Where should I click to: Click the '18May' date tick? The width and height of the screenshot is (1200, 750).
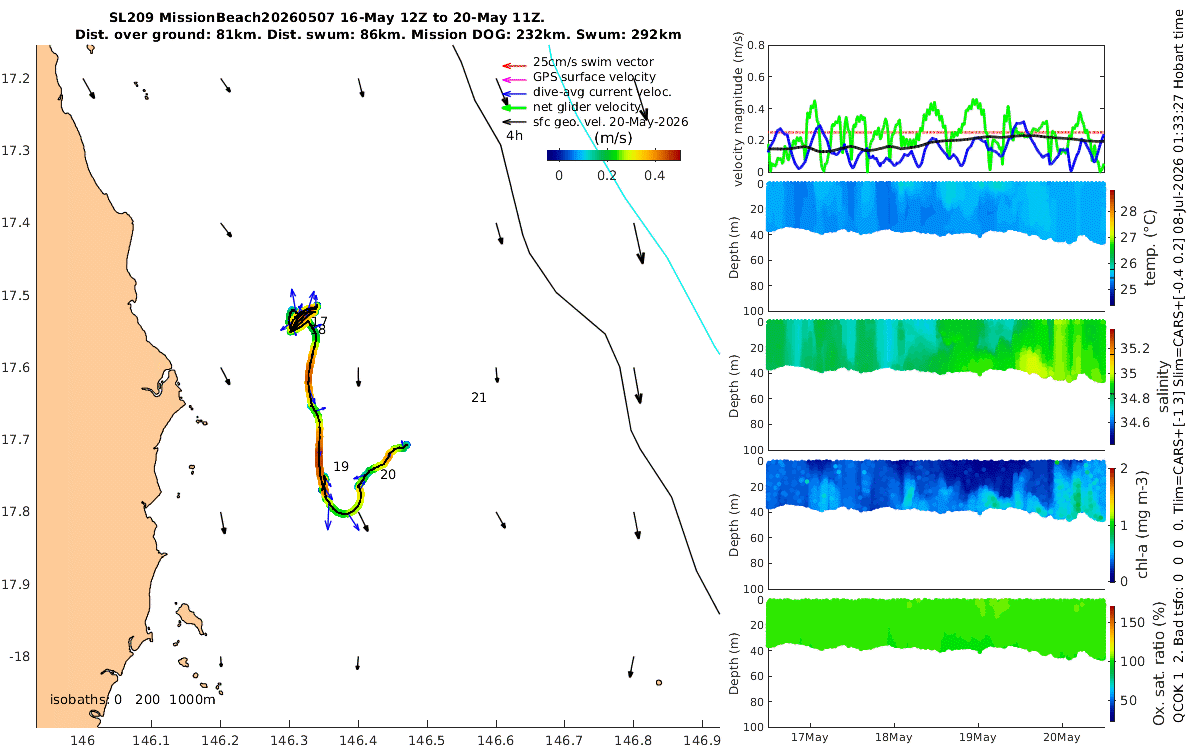893,737
